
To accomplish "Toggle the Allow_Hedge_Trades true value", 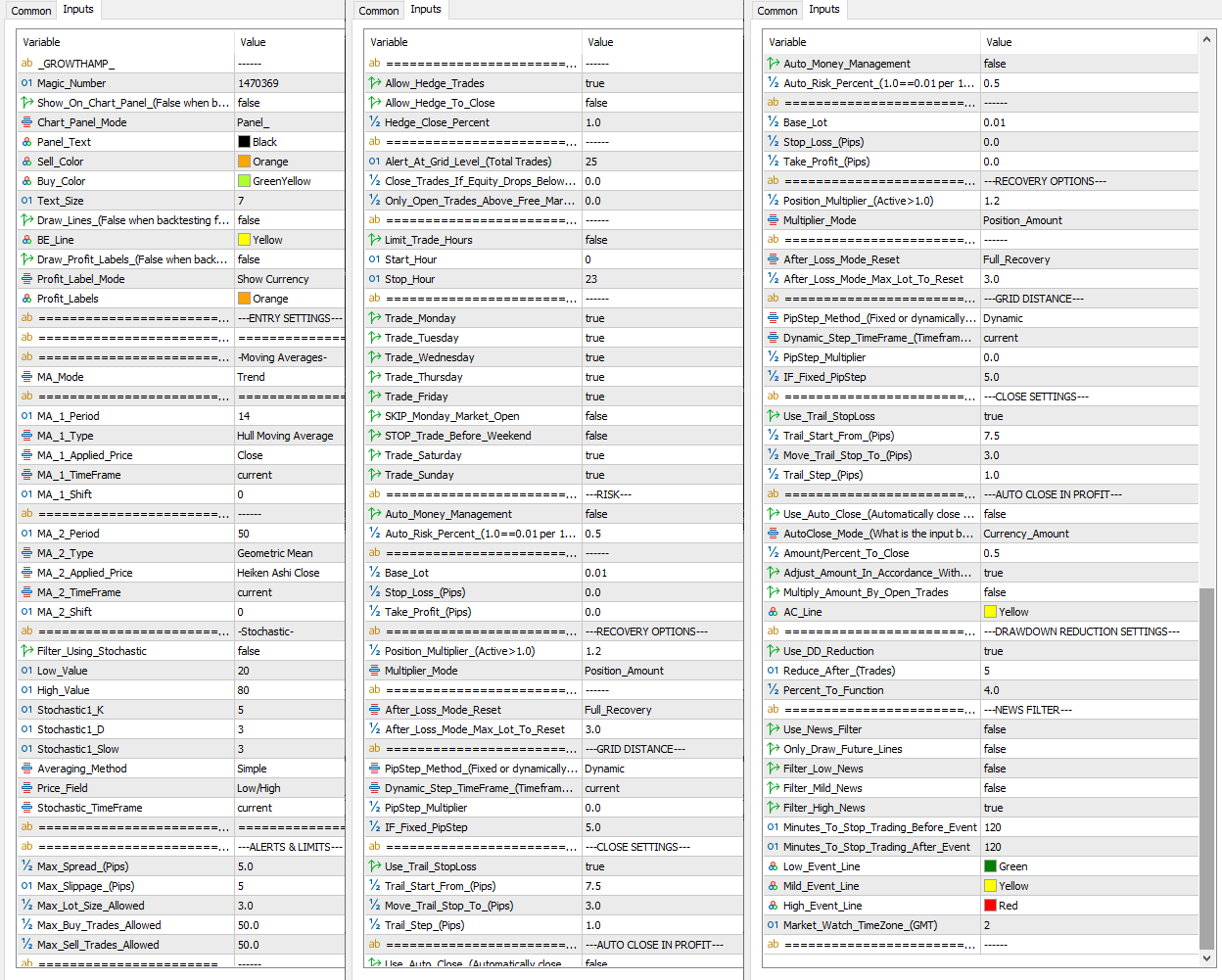I will coord(594,83).
